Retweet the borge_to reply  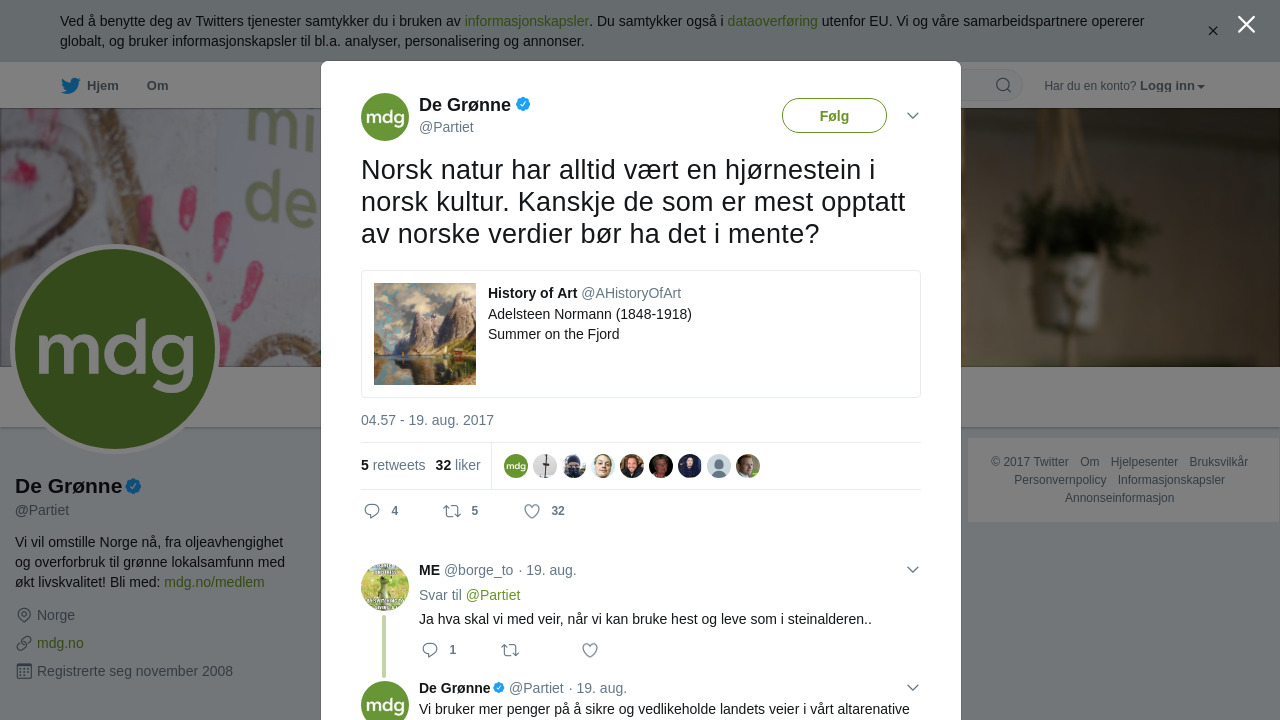point(510,650)
